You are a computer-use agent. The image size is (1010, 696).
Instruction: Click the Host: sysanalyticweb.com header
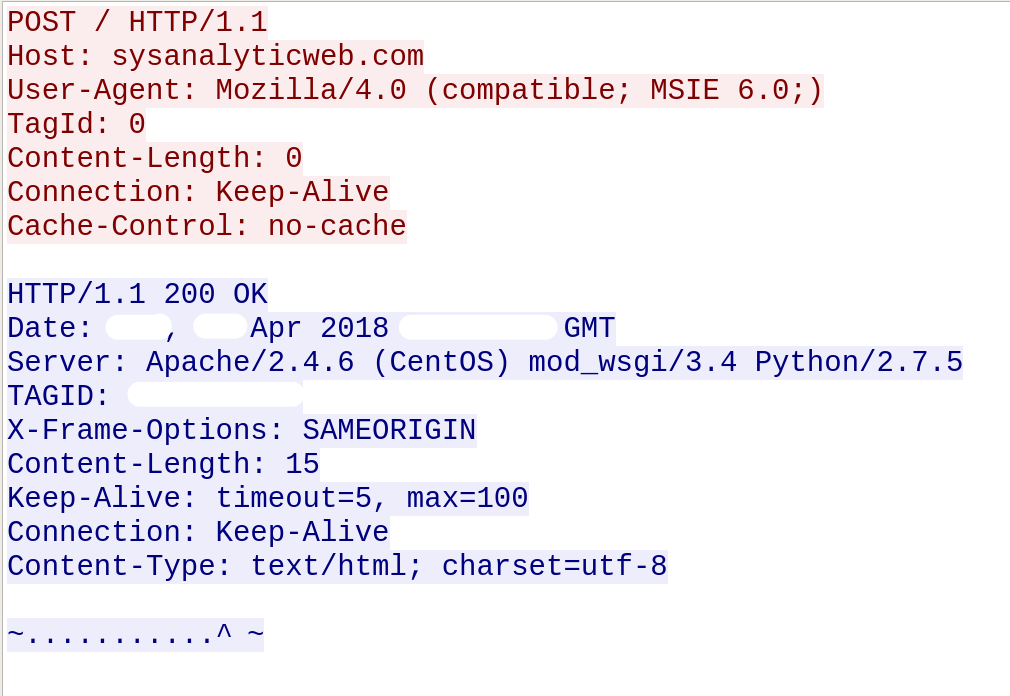pyautogui.click(x=215, y=55)
